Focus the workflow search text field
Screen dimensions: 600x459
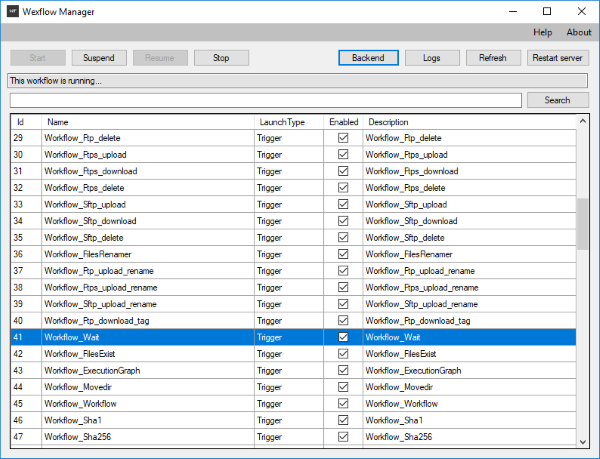point(266,100)
